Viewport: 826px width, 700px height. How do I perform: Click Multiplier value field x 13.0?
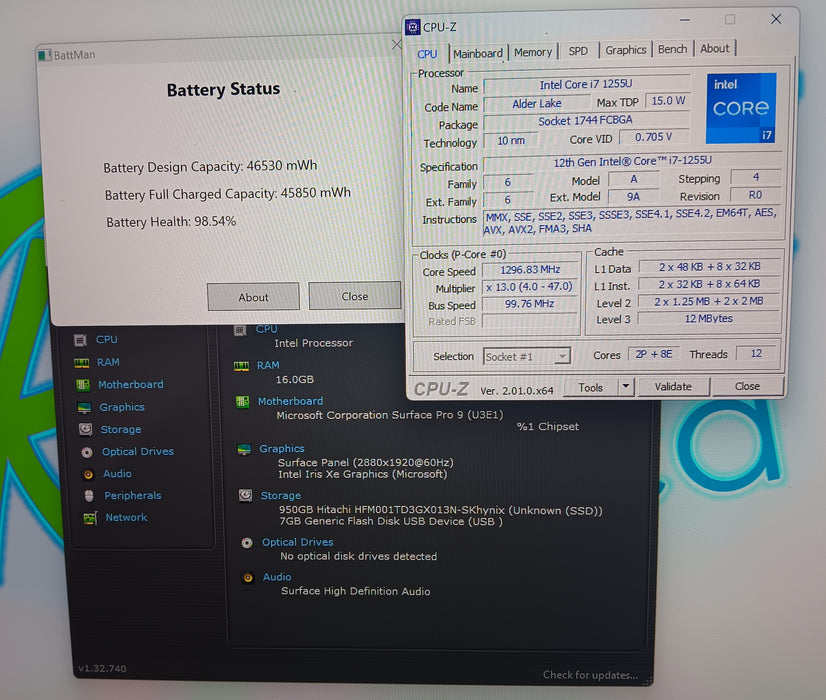(529, 287)
